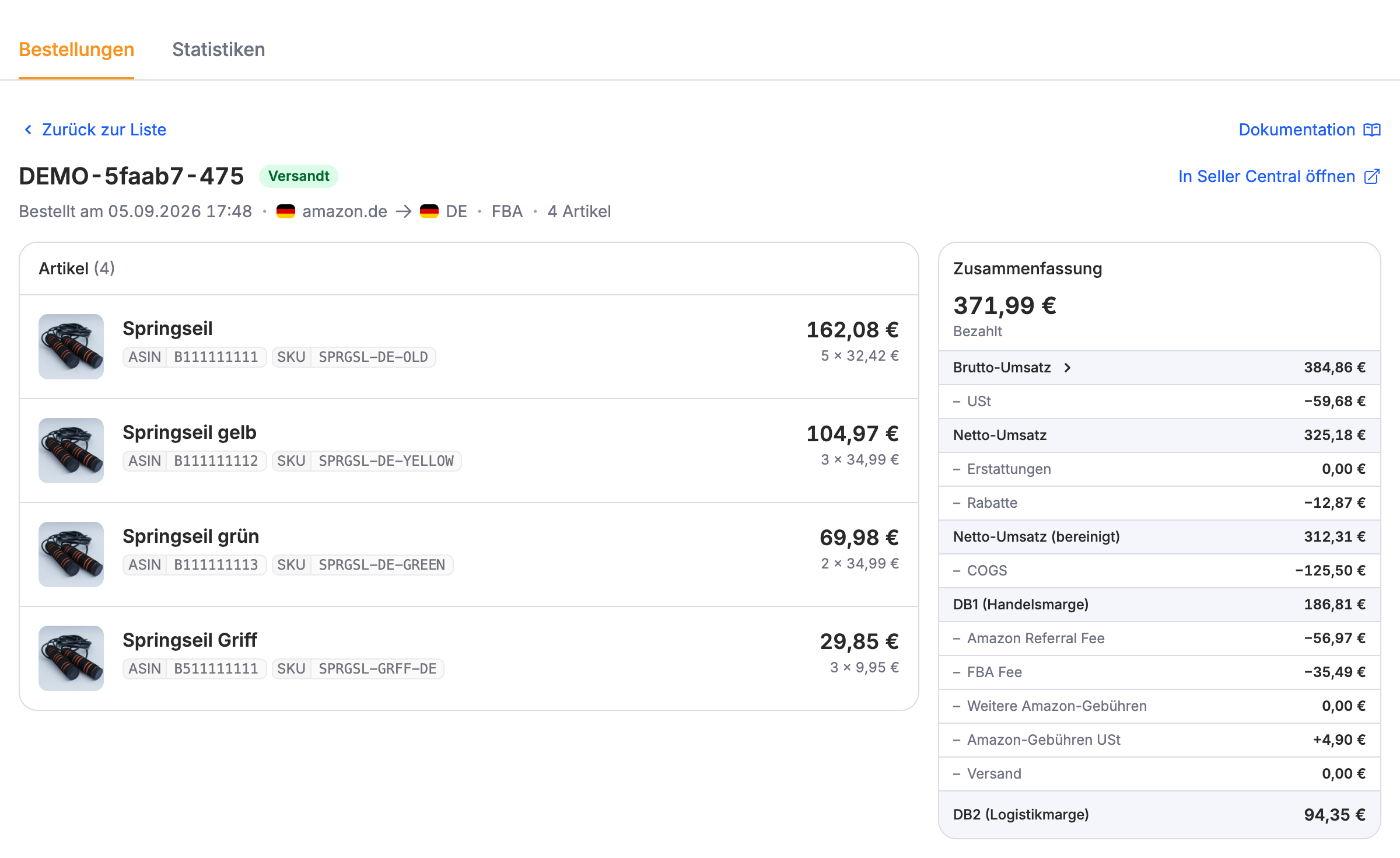Click the 3 × 9,95 € quantity line
The width and height of the screenshot is (1400, 858).
click(864, 667)
